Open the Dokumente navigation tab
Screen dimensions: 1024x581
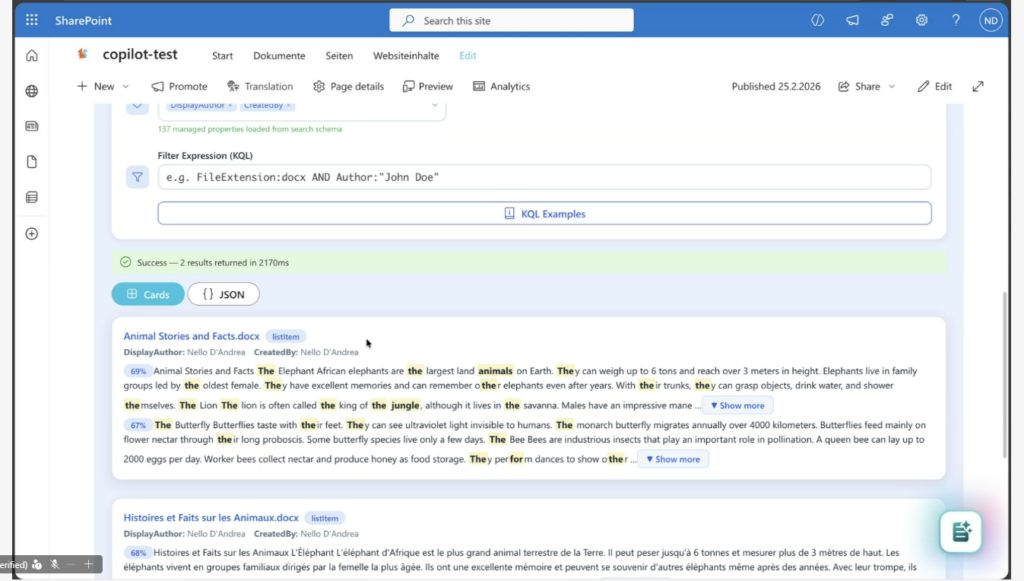point(279,55)
